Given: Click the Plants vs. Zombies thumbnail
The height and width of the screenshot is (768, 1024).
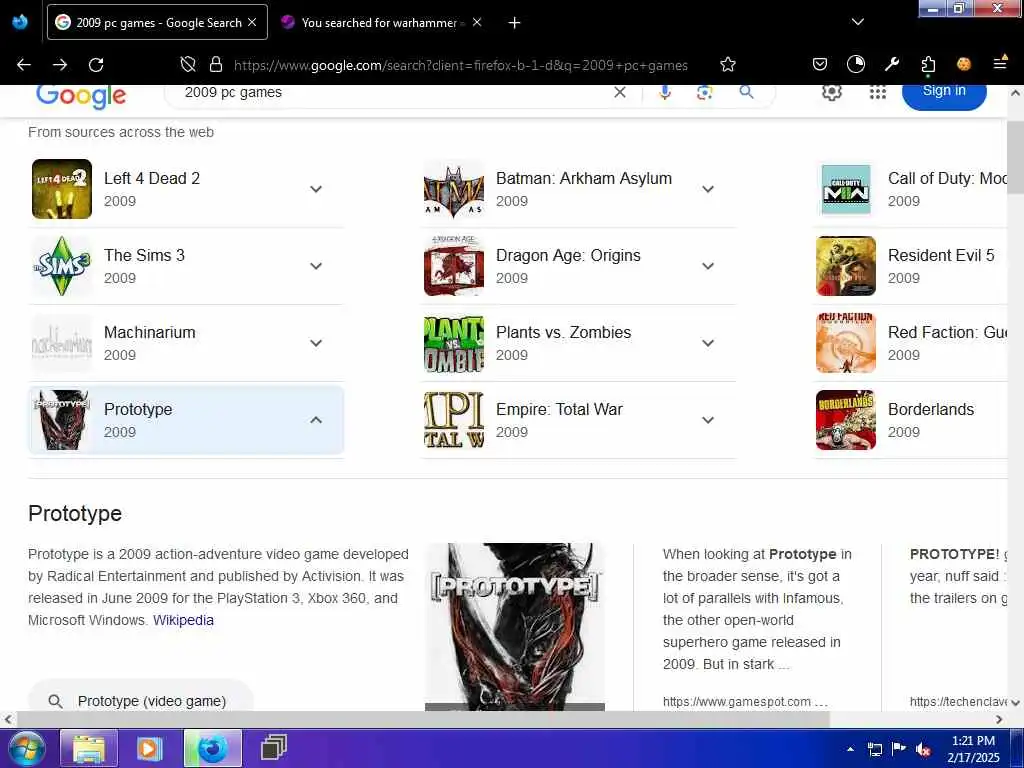Looking at the screenshot, I should [454, 343].
